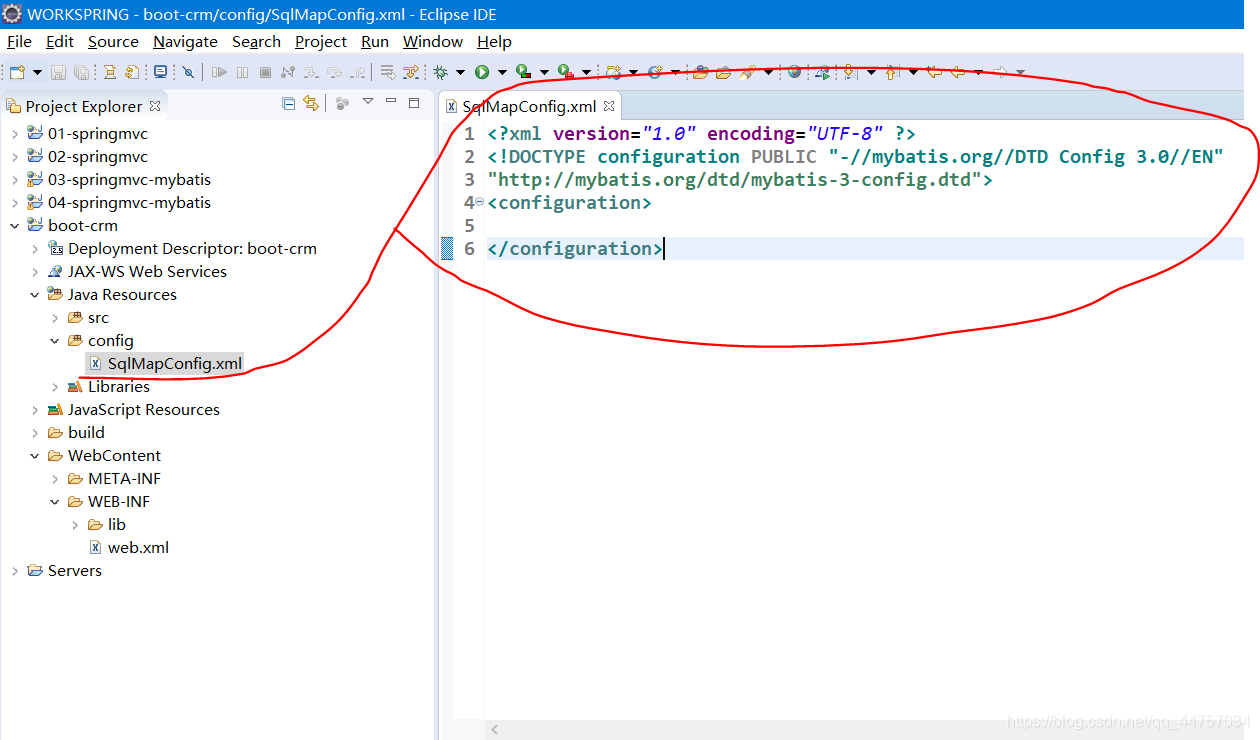Click the Previous Annotation icon
Image resolution: width=1260 pixels, height=740 pixels.
(x=891, y=72)
